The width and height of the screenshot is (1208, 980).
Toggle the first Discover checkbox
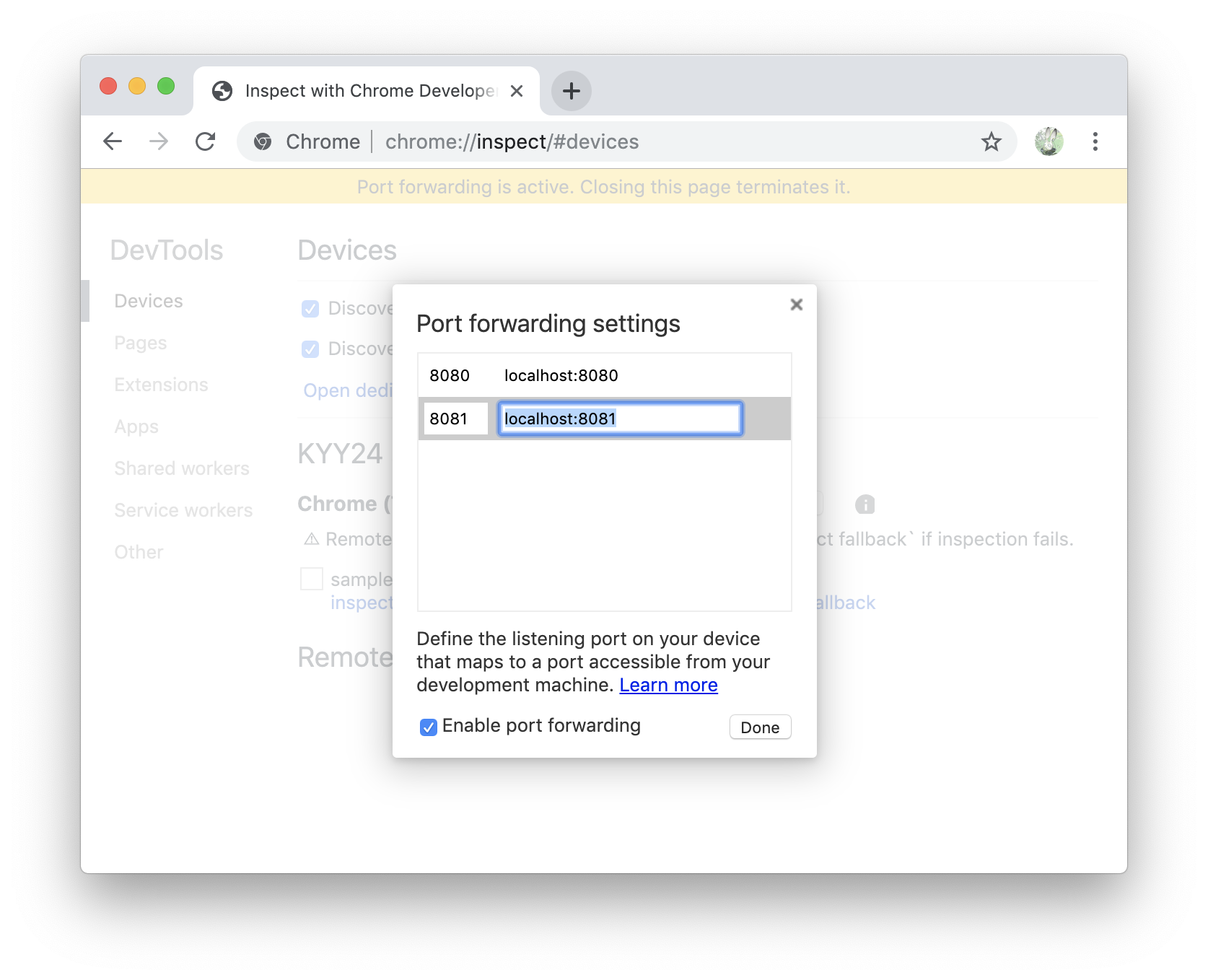[x=310, y=308]
